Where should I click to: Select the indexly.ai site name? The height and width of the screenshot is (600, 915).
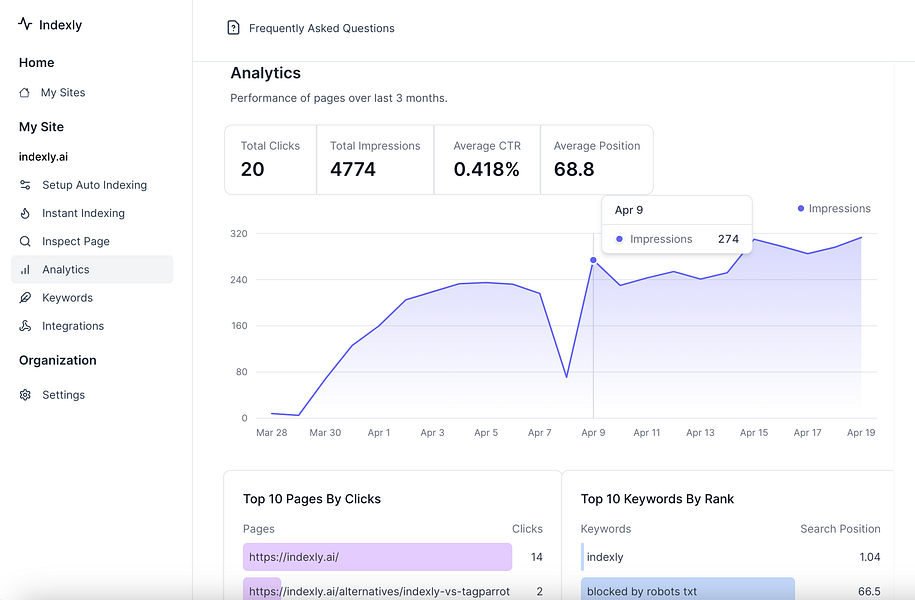pos(43,156)
